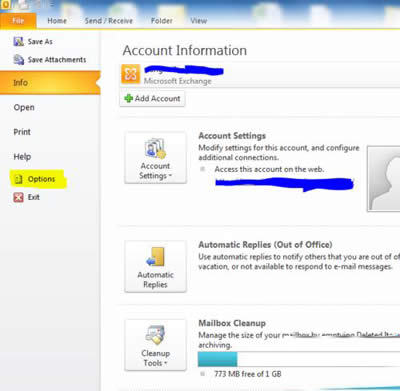
Task: Open the Microsoft Exchange account selector
Action: (260, 75)
